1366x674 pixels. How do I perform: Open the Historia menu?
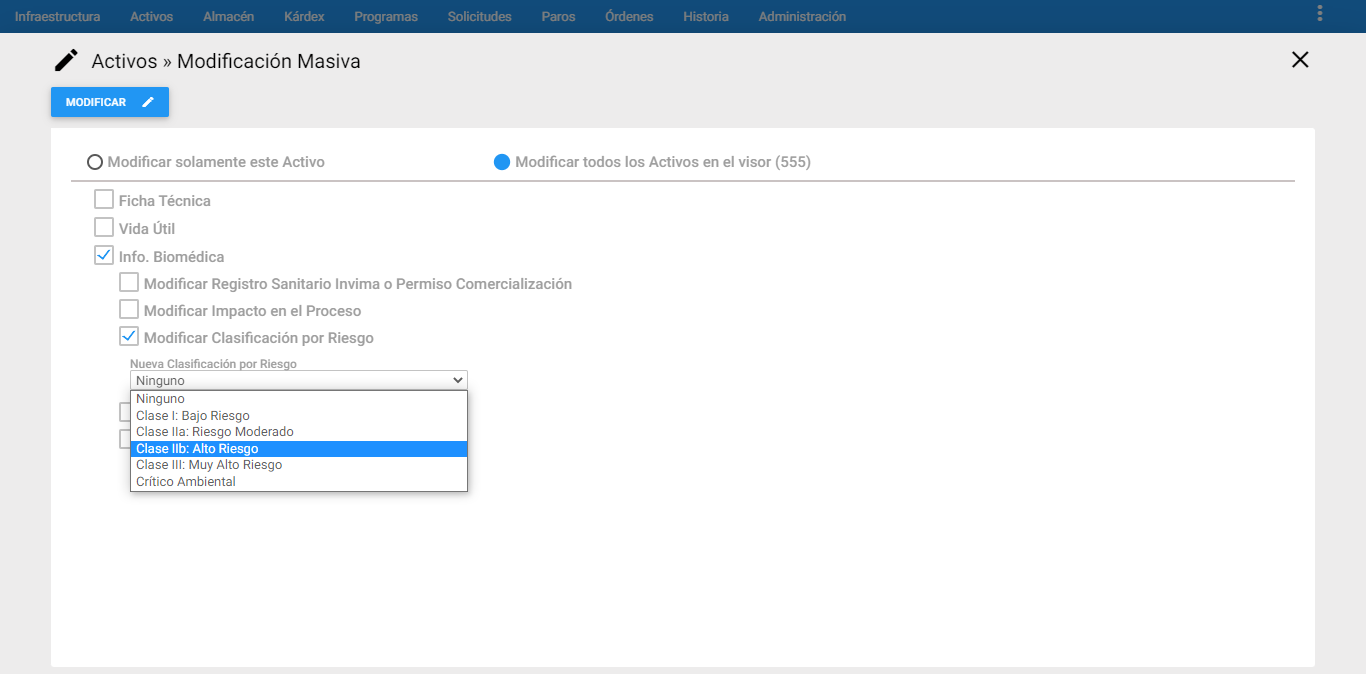click(x=706, y=16)
